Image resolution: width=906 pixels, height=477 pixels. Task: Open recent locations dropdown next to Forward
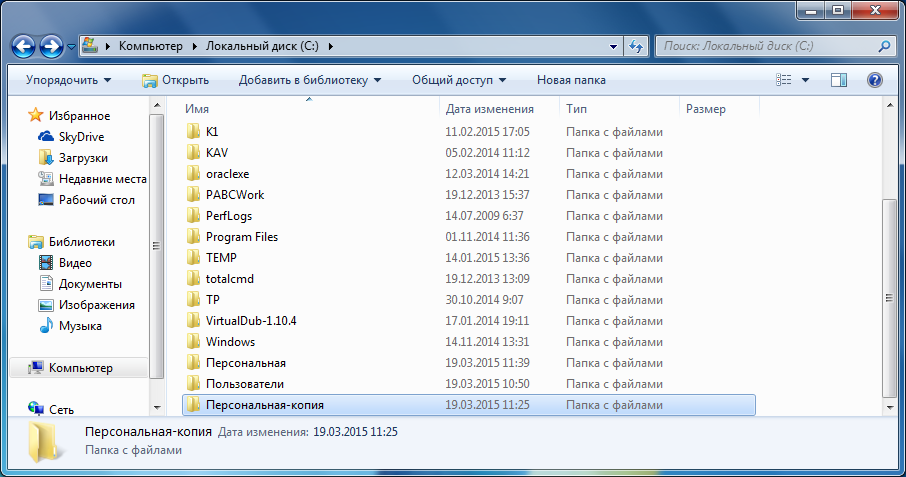coord(71,47)
